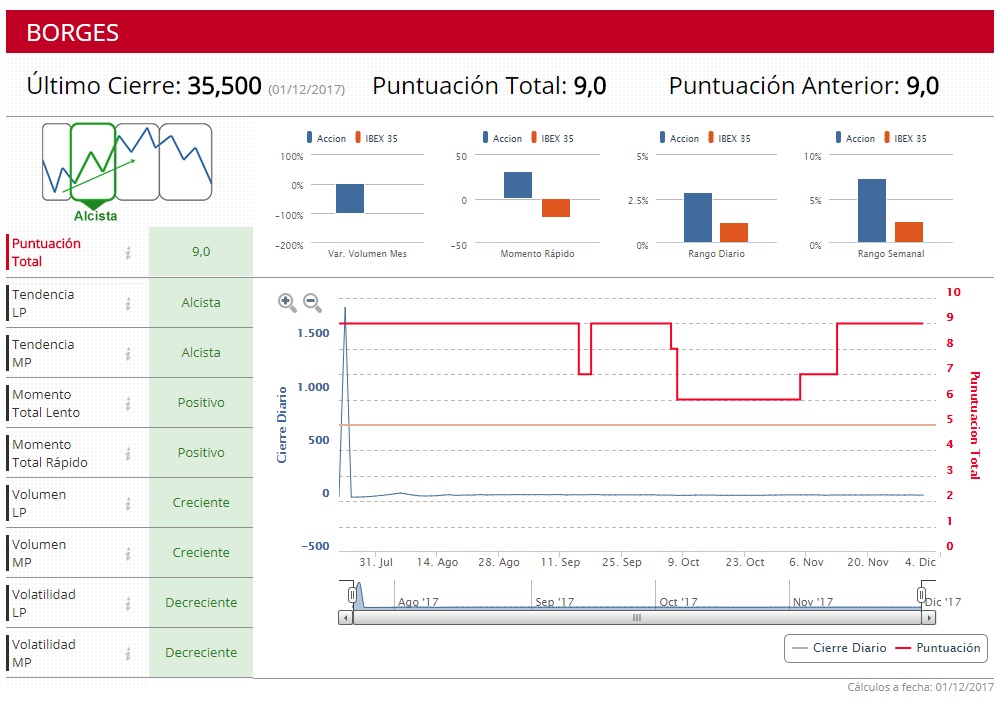Click info icon beside Puntuación Total
Viewport: 999px width, 701px height.
coord(128,253)
